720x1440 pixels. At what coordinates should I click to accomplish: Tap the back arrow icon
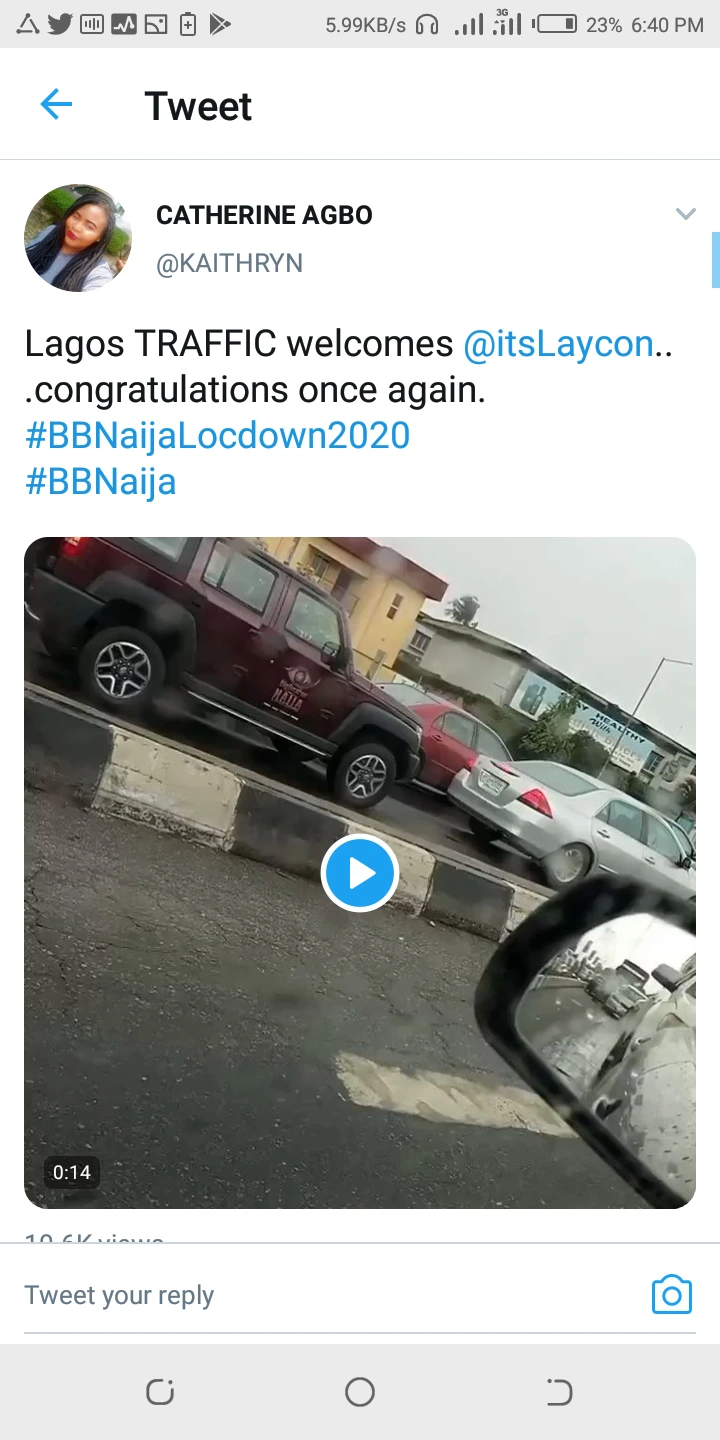coord(56,104)
